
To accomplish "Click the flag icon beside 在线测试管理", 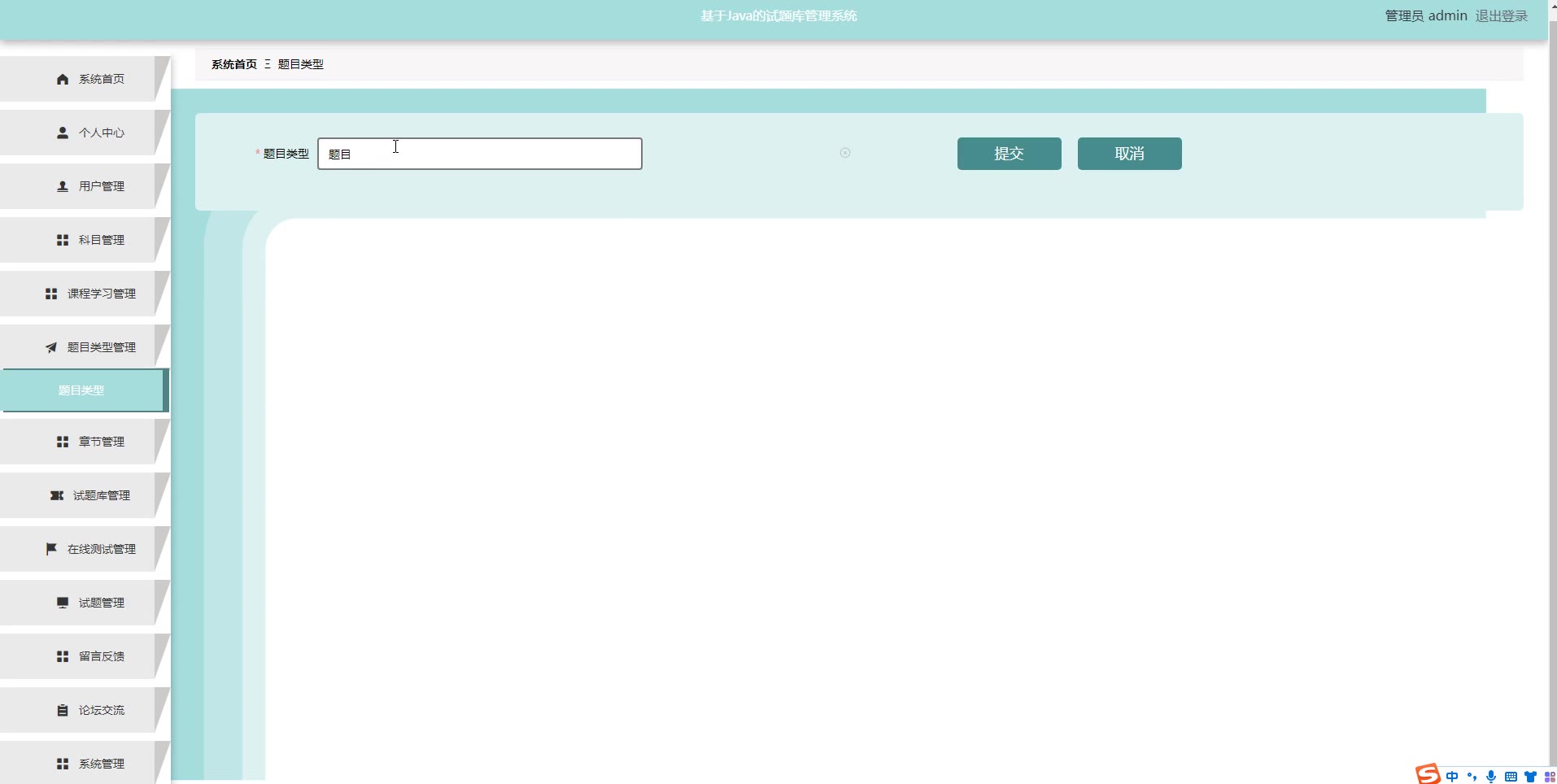I will click(x=51, y=549).
